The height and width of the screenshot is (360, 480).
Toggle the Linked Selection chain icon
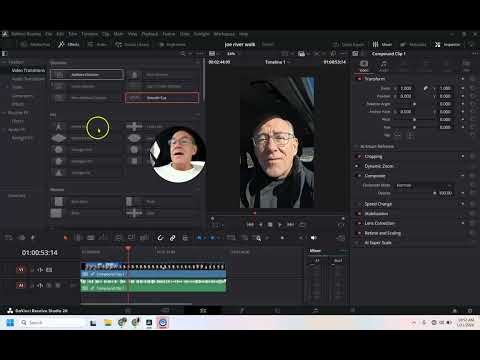[172, 238]
